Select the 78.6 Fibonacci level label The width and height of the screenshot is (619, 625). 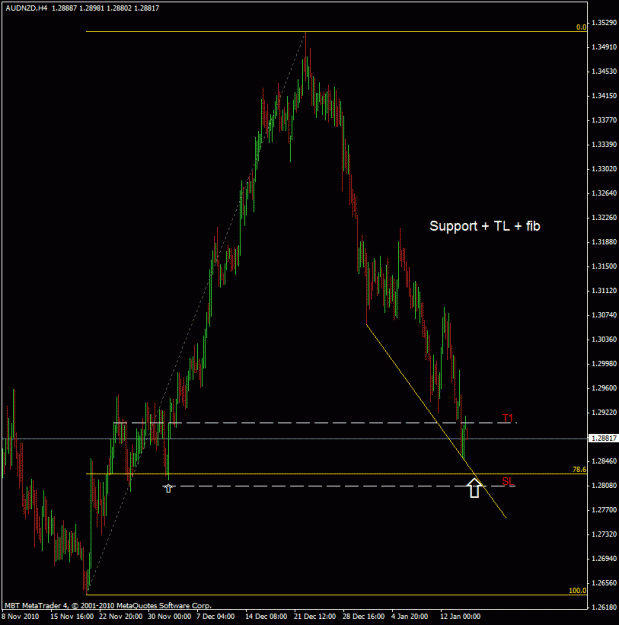click(579, 470)
